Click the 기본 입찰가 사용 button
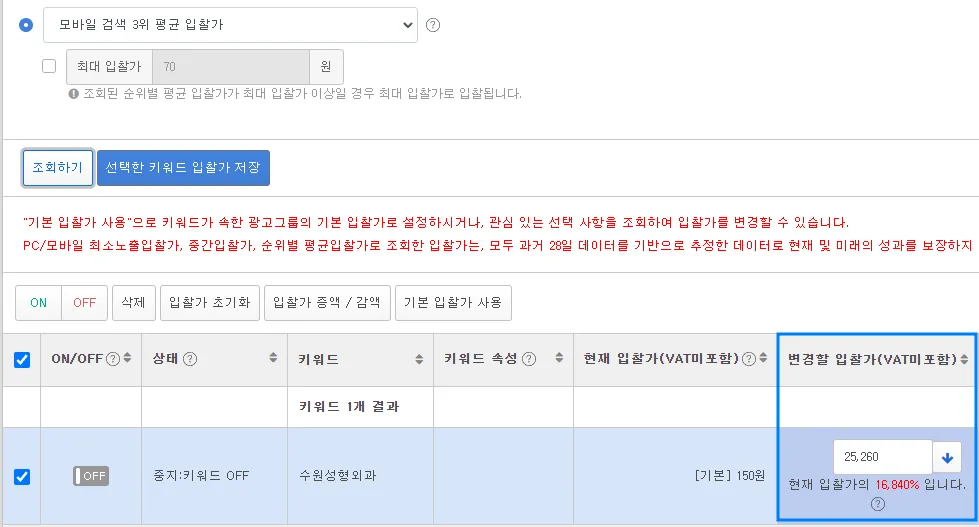 tap(453, 303)
